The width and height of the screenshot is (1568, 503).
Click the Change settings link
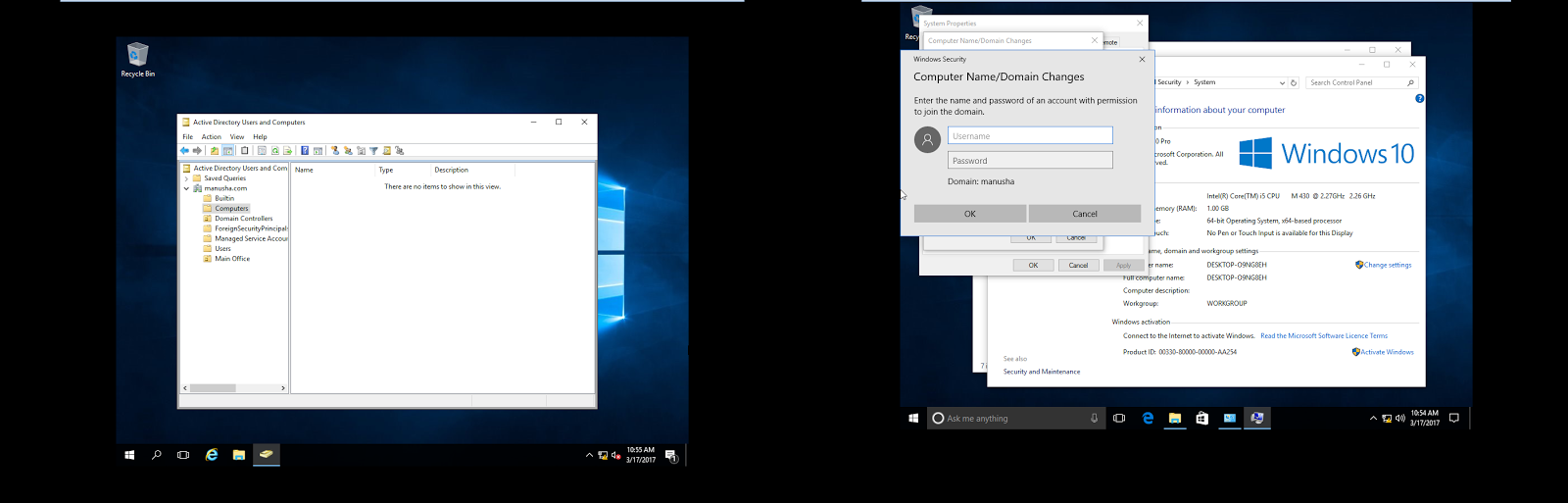coord(1388,265)
